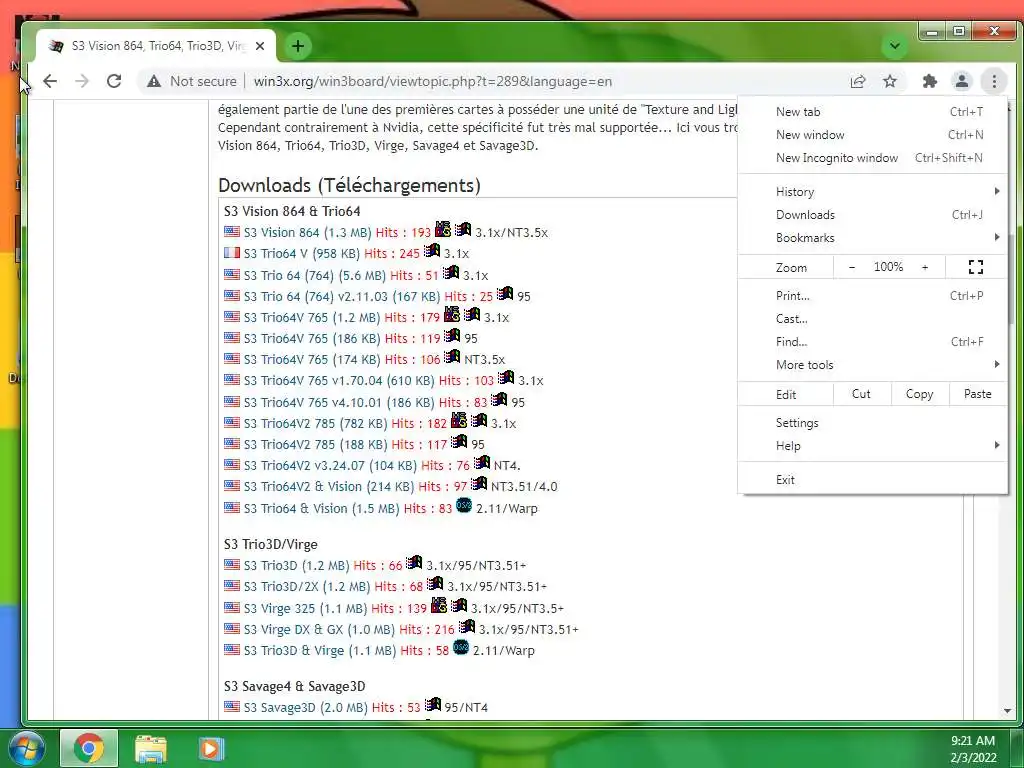Image resolution: width=1024 pixels, height=768 pixels.
Task: Click Cut in the Edit row
Action: [861, 394]
